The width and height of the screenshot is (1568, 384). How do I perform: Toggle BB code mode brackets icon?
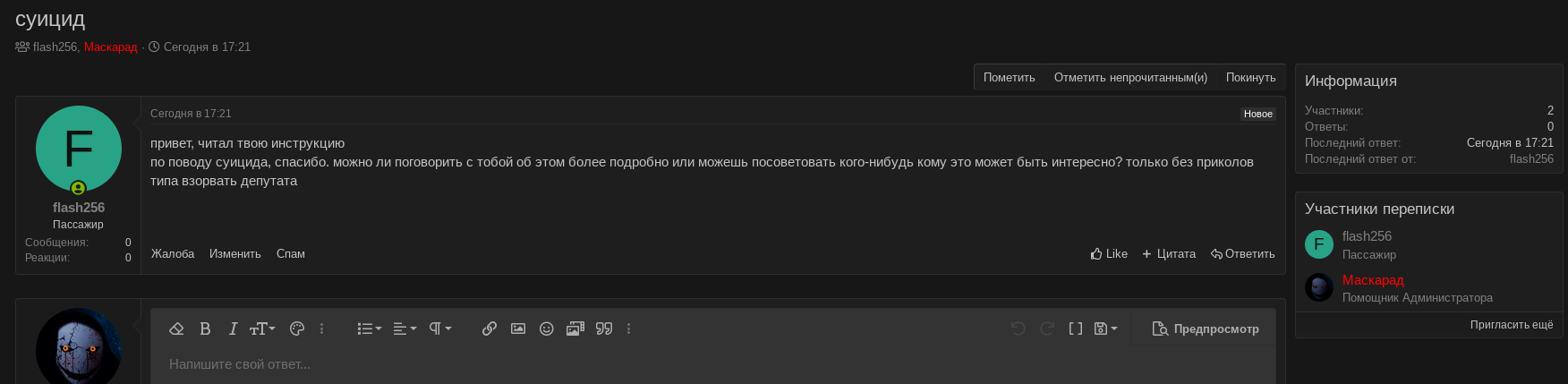(x=1076, y=329)
